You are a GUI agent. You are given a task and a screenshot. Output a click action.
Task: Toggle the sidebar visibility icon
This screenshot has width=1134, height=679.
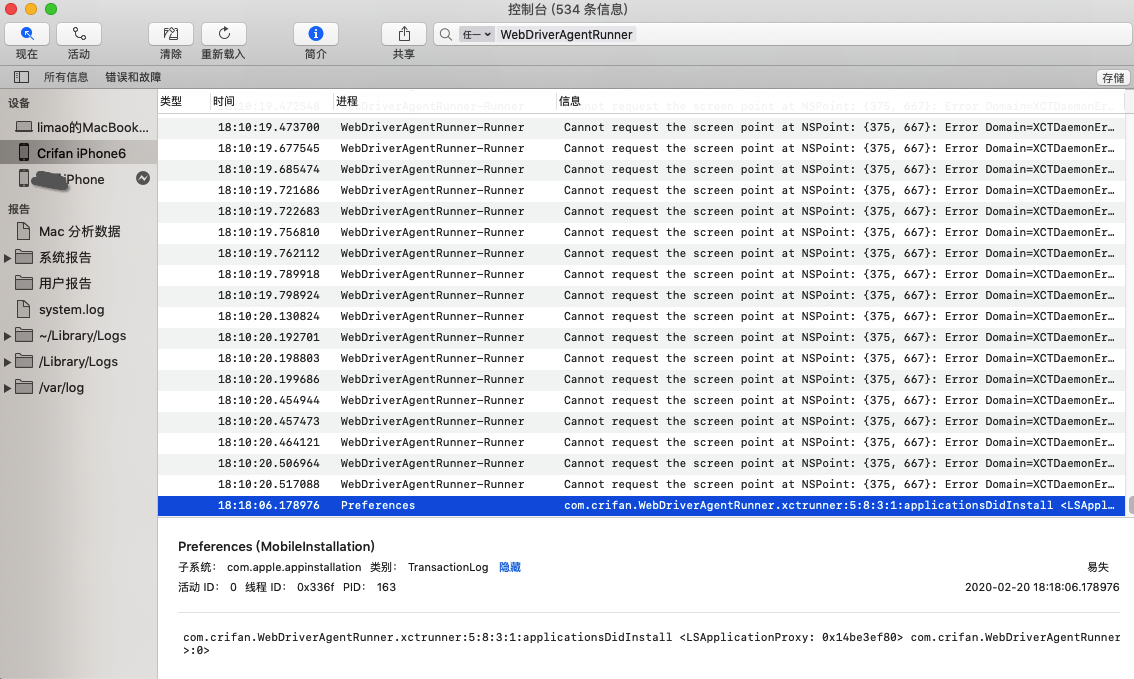click(22, 77)
